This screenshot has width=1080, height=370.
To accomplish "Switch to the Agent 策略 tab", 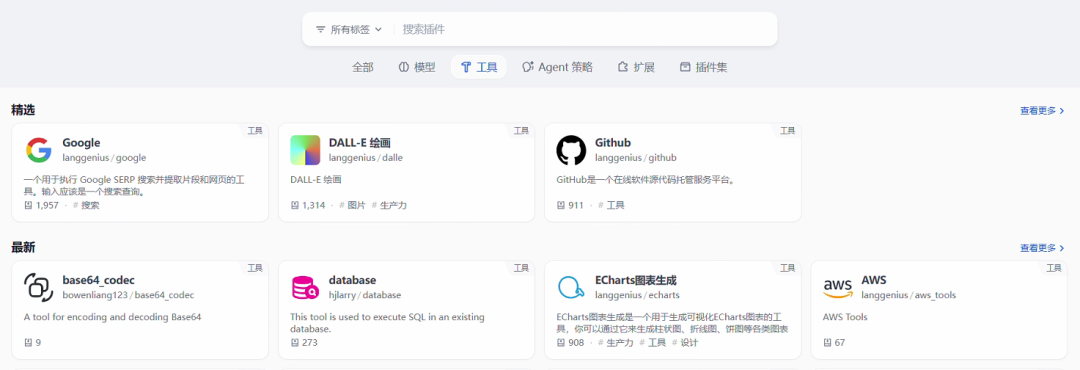I will tap(557, 67).
